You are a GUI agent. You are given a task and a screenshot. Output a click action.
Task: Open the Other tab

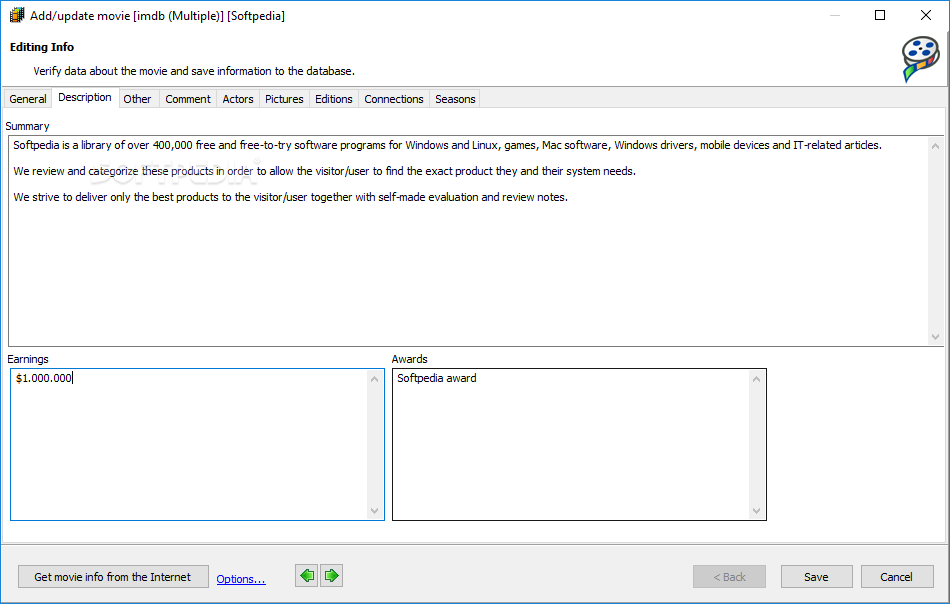coord(138,99)
